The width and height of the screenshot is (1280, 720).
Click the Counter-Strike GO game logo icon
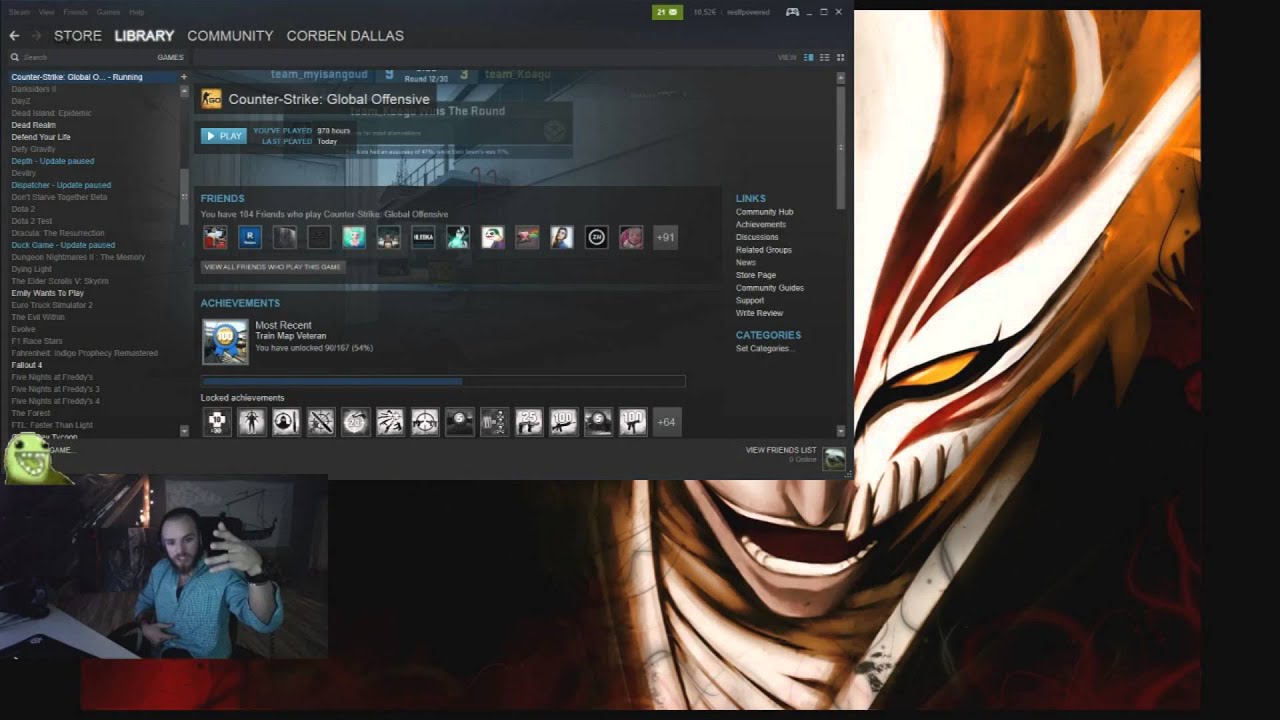[211, 99]
